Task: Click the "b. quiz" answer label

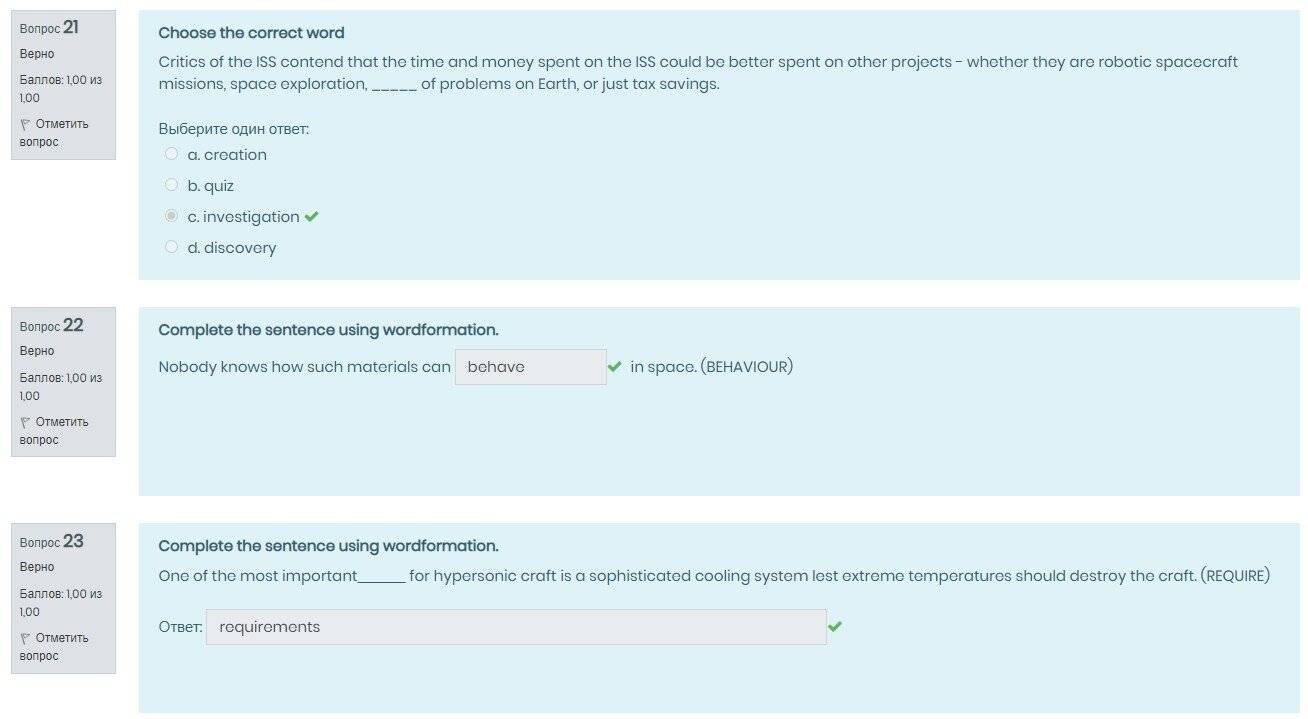Action: [211, 186]
